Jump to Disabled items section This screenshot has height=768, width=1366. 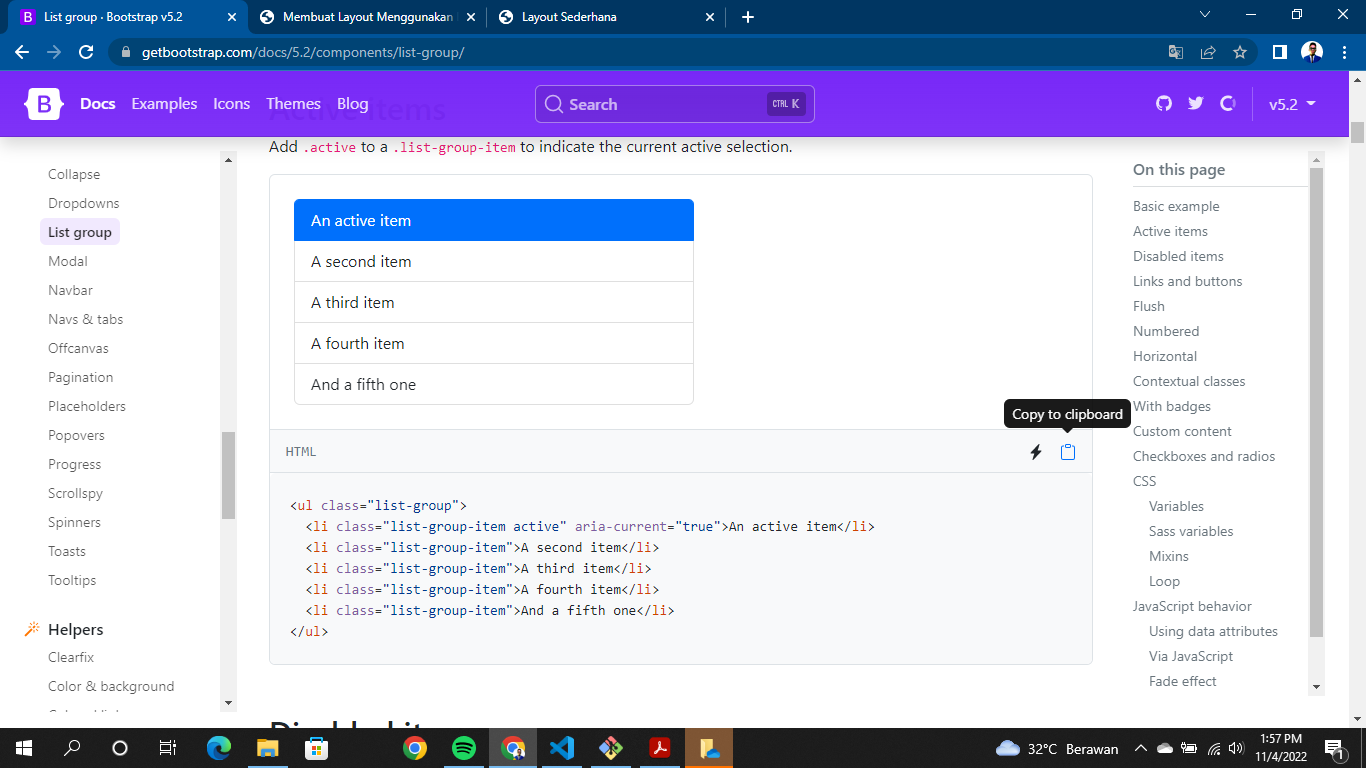point(1178,256)
